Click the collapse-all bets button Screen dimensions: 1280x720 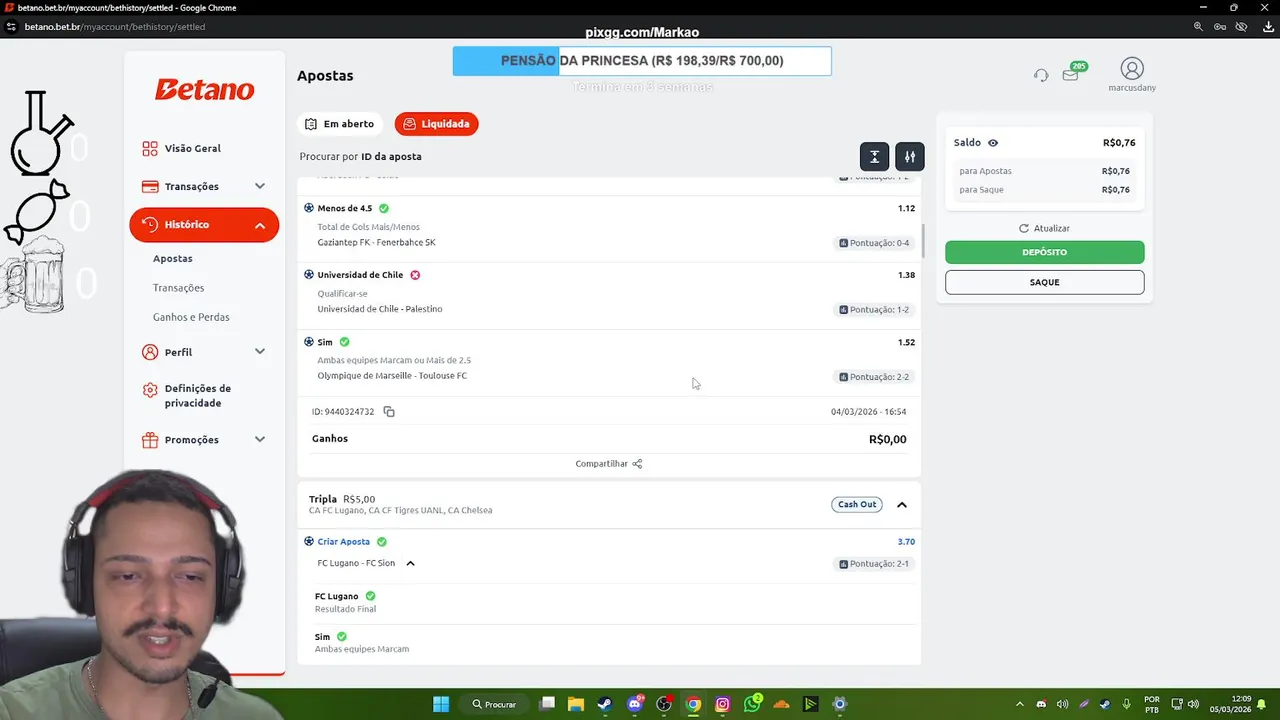coord(874,156)
